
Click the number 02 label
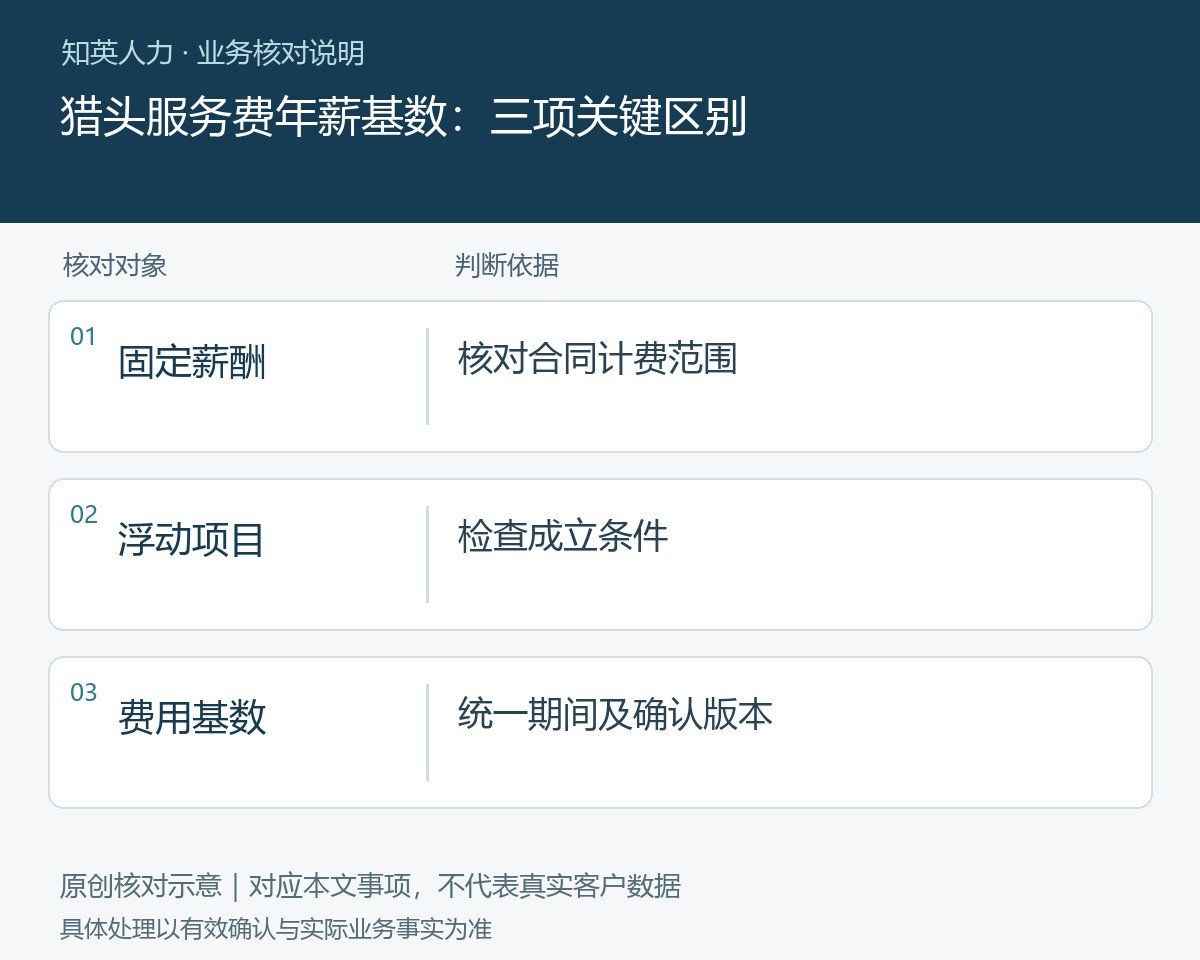pos(83,515)
